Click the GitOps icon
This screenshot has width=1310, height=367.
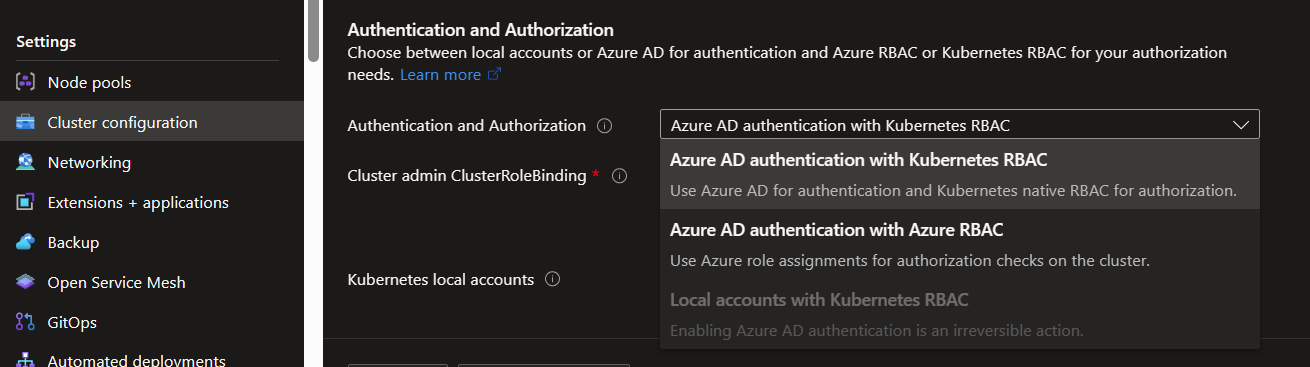(26, 322)
